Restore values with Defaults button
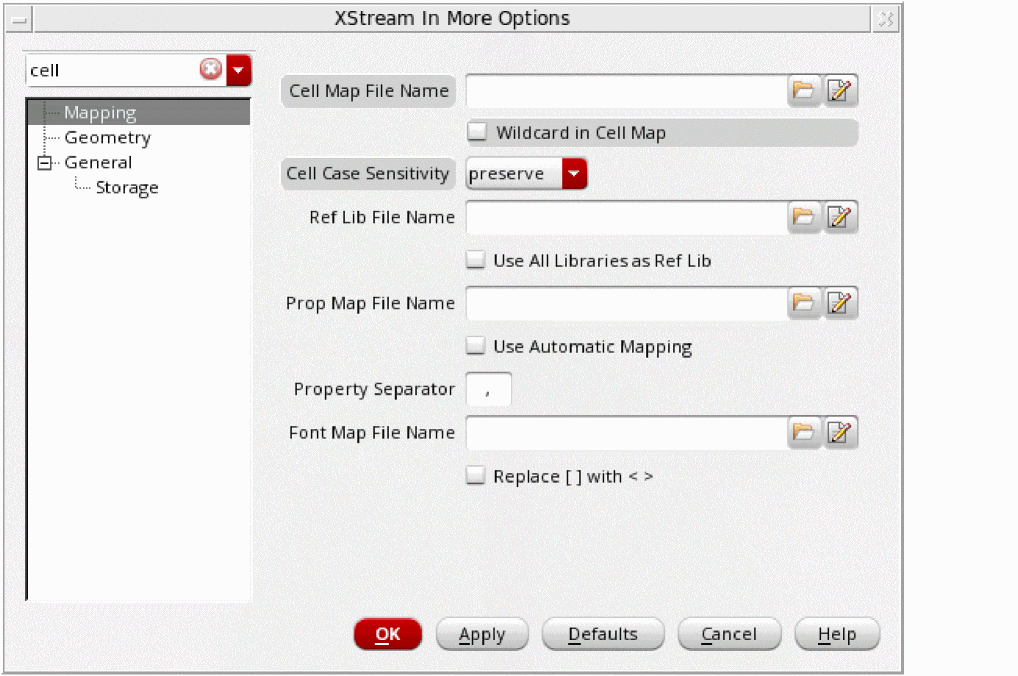Image resolution: width=1018 pixels, height=676 pixels. click(x=603, y=634)
